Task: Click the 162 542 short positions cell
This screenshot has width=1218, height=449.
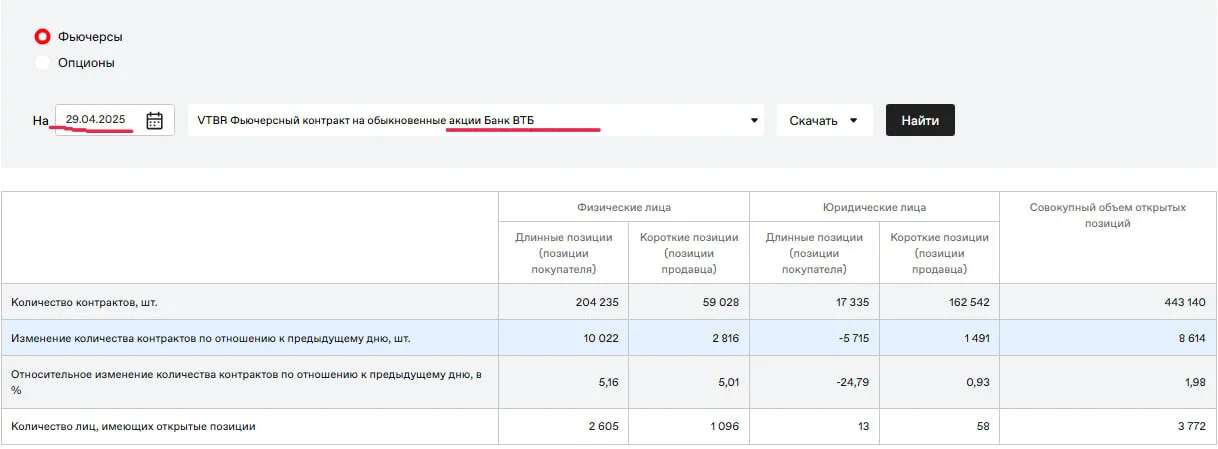Action: [x=939, y=302]
